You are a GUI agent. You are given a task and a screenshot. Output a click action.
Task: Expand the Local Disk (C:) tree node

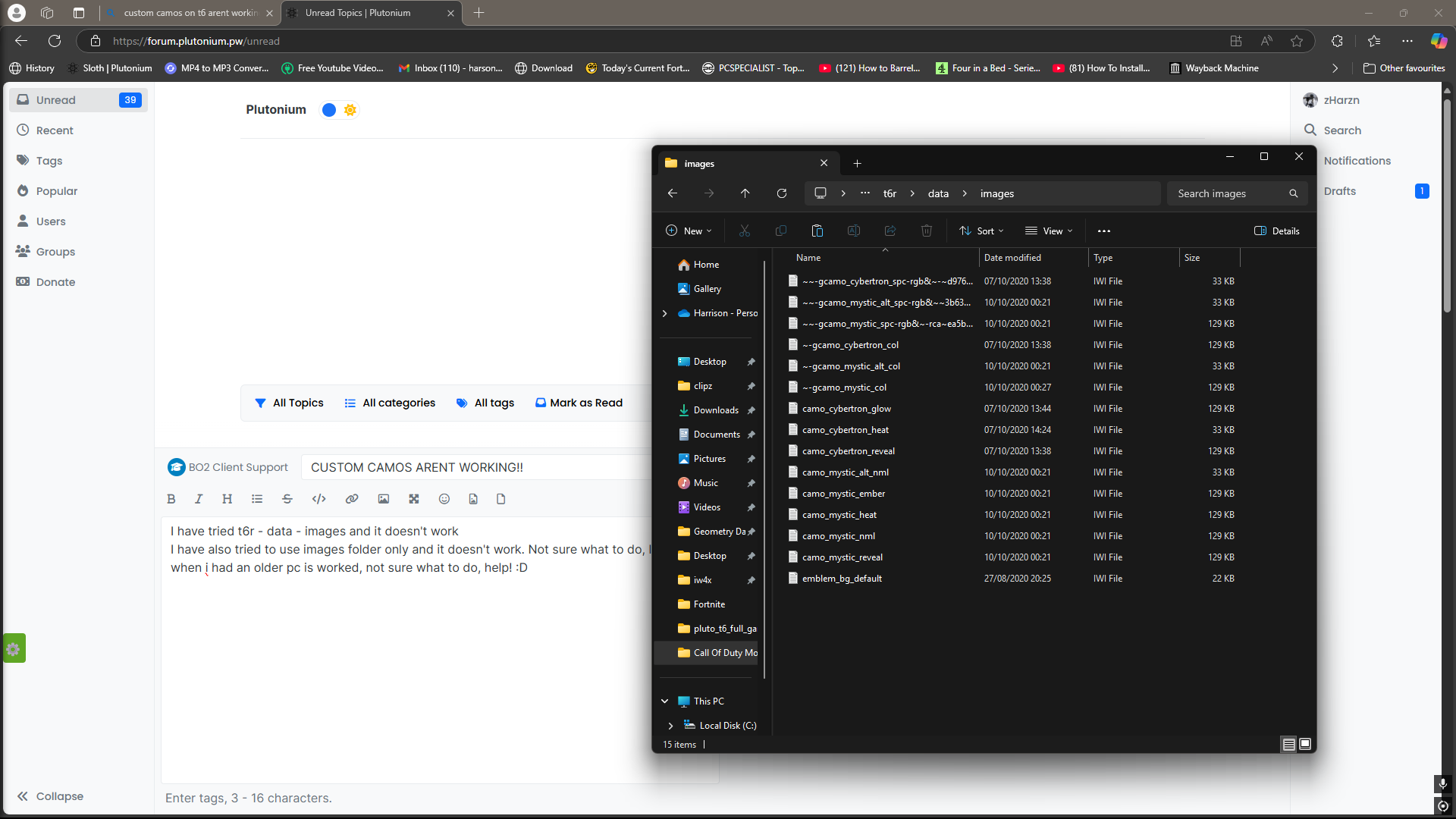(670, 726)
